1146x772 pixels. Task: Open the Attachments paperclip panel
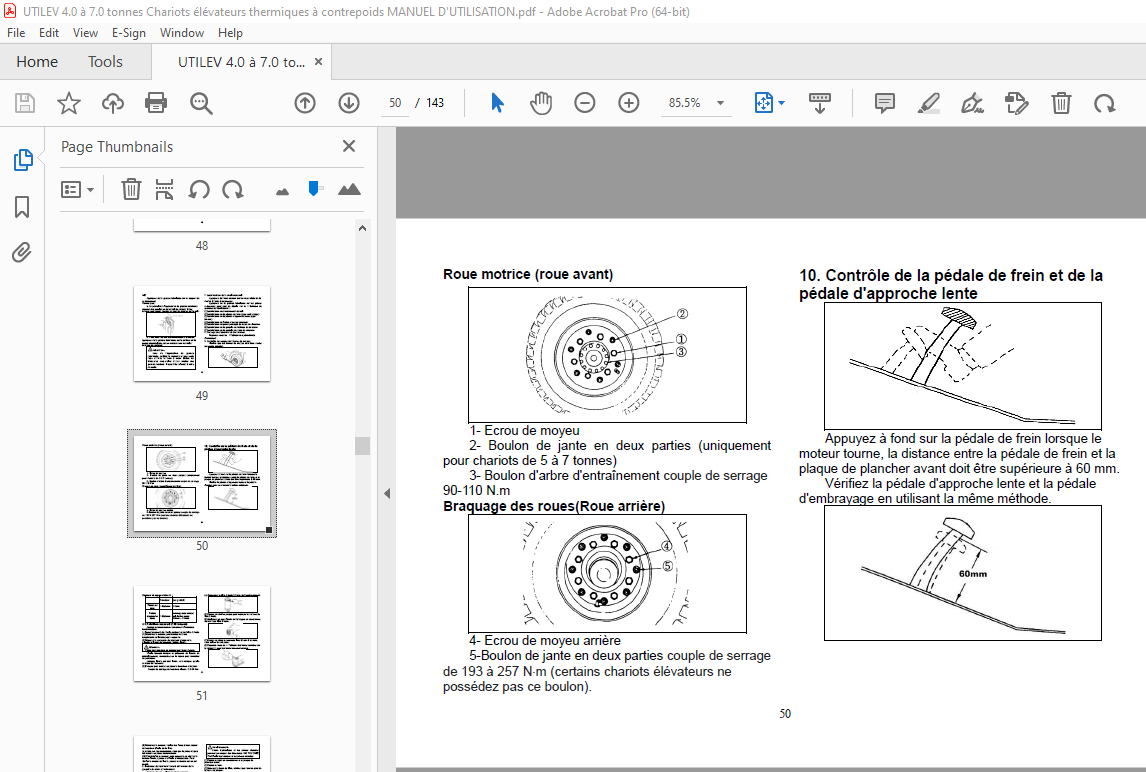pos(22,253)
